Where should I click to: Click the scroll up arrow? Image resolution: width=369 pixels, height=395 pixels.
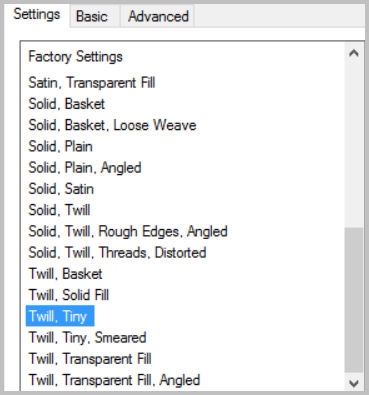[354, 53]
